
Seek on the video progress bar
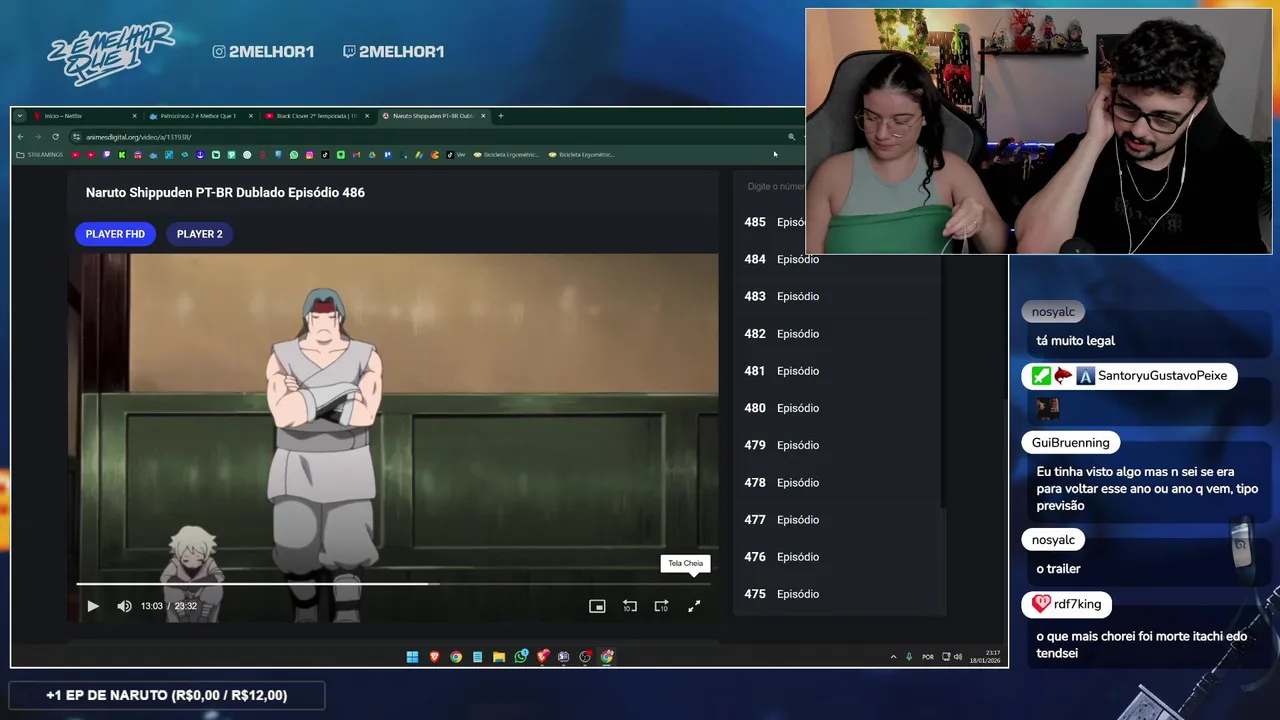393,584
